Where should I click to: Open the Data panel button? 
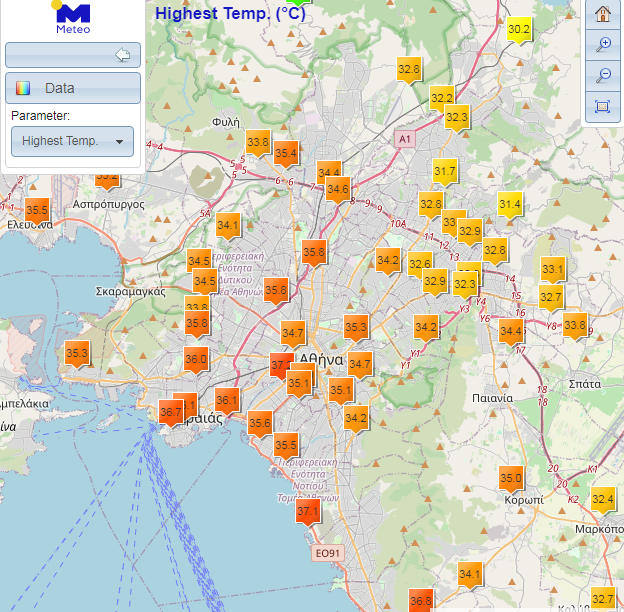pyautogui.click(x=72, y=88)
